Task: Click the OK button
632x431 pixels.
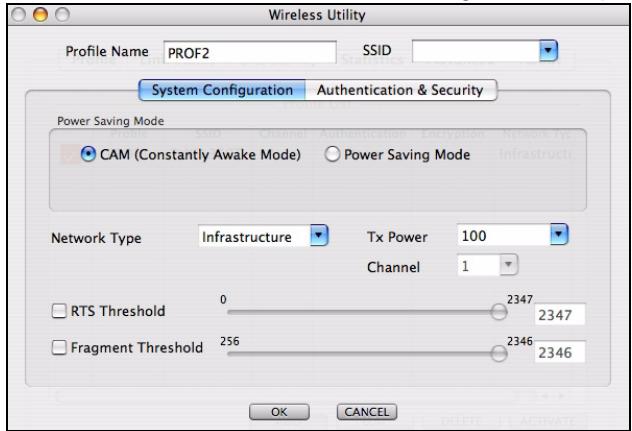Action: tap(279, 412)
